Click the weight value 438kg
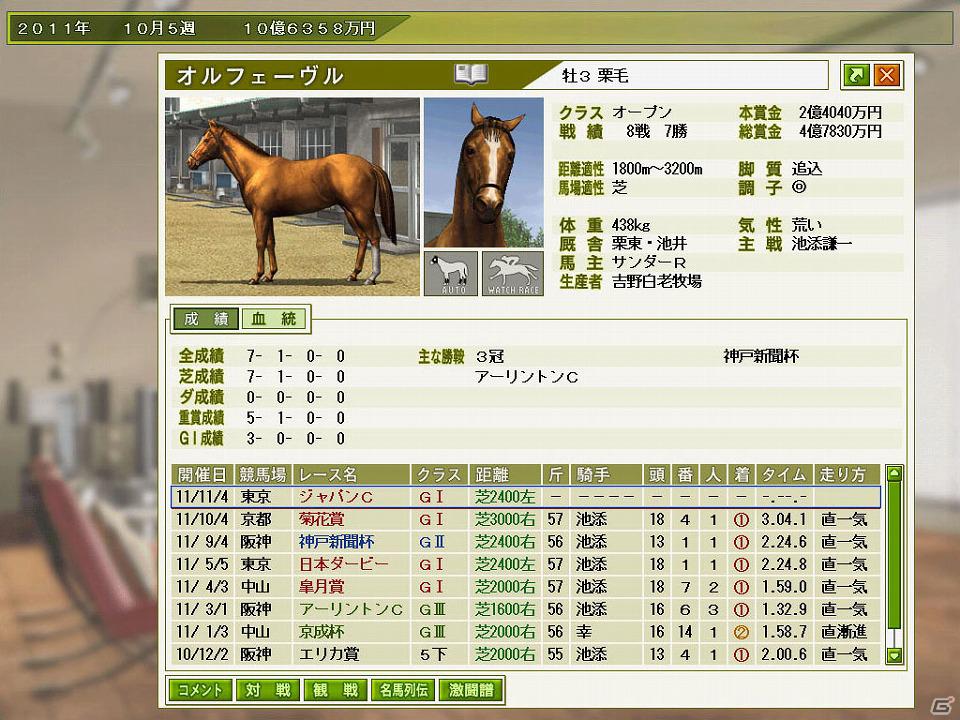Screen dimensions: 960x720 tap(631, 225)
